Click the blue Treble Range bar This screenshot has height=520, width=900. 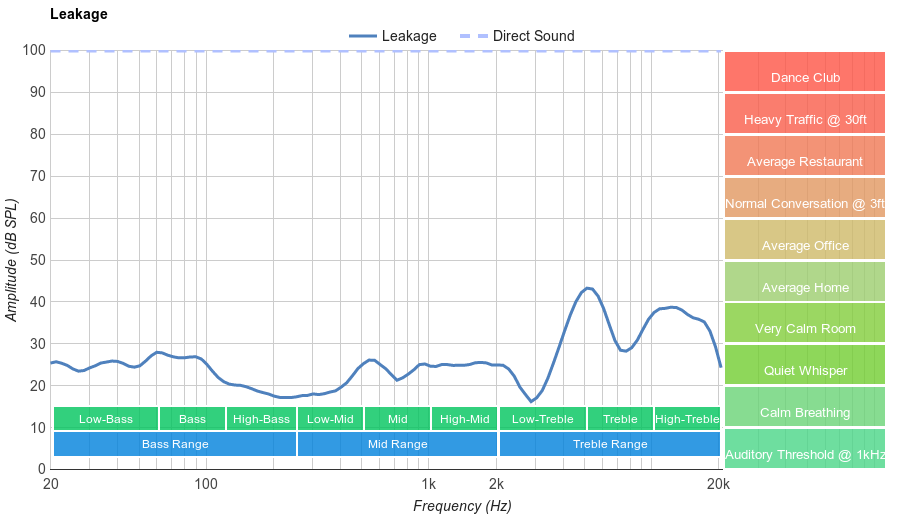[x=609, y=444]
